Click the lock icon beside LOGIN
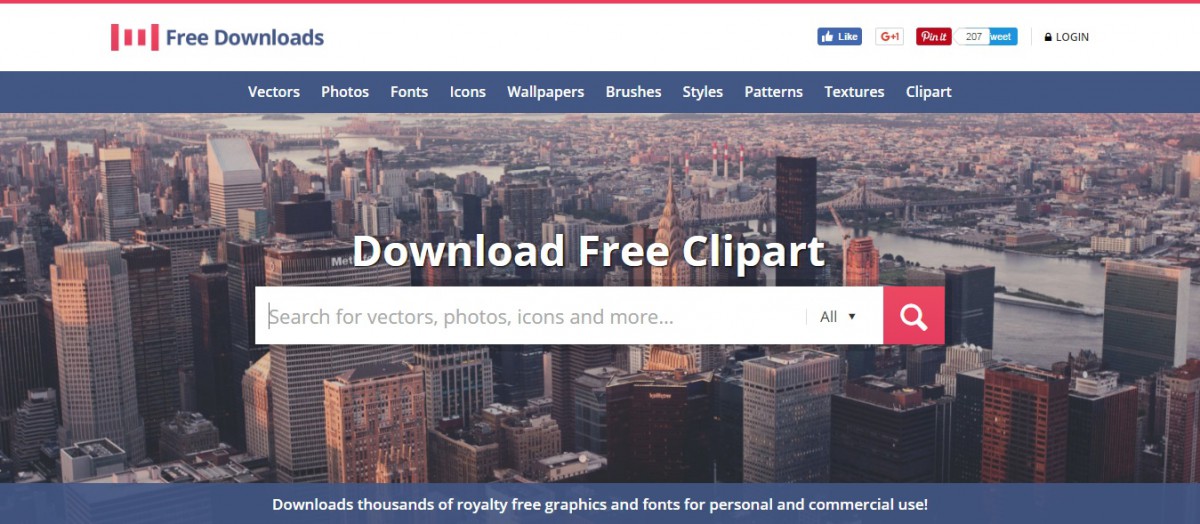 1048,37
